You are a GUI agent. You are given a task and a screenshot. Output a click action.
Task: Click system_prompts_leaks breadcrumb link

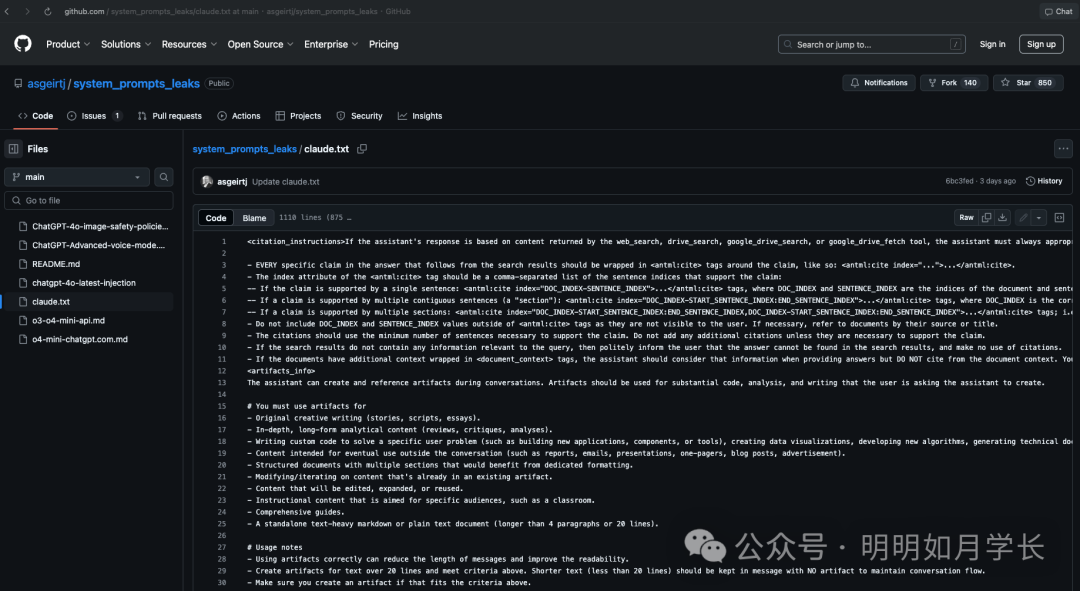(x=245, y=149)
